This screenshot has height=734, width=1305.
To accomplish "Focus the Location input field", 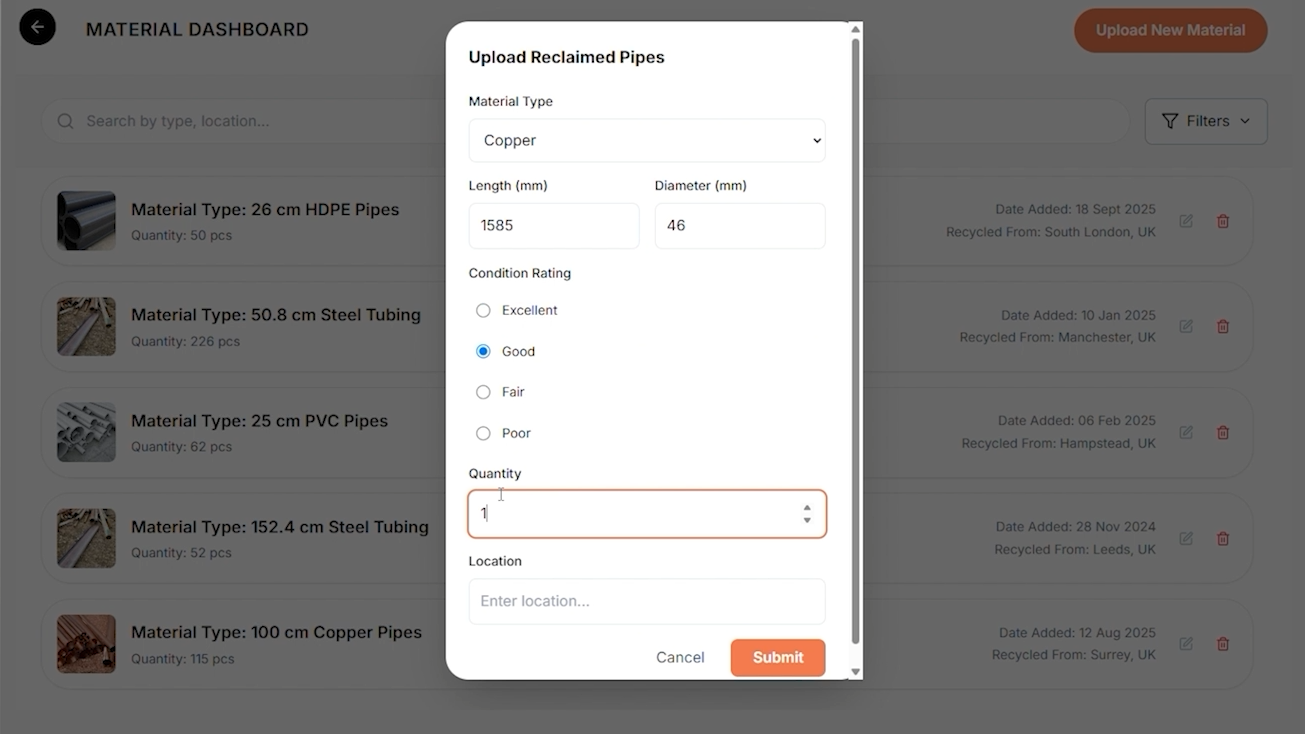I will click(x=646, y=601).
